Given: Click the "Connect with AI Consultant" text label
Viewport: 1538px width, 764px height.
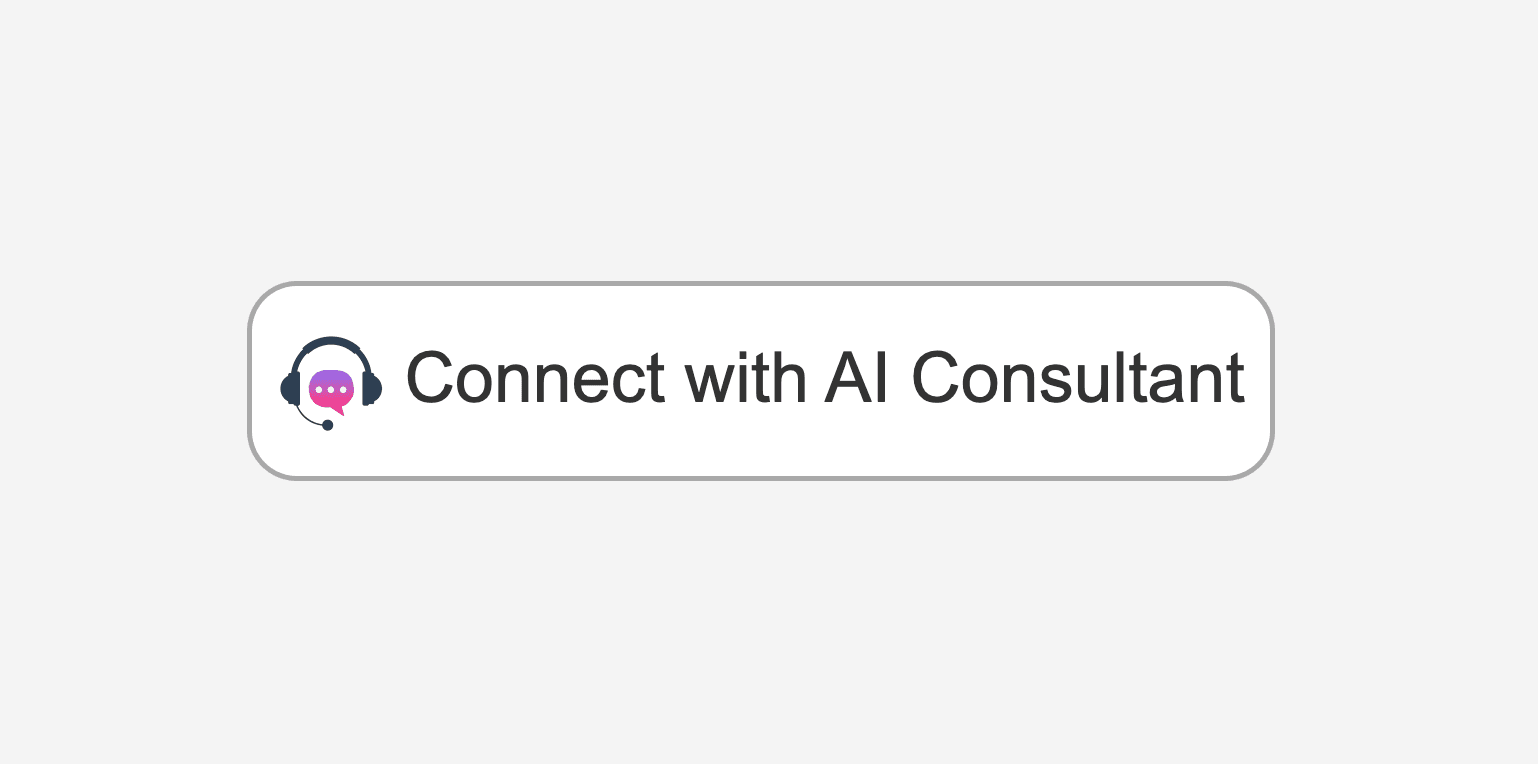Looking at the screenshot, I should point(824,380).
